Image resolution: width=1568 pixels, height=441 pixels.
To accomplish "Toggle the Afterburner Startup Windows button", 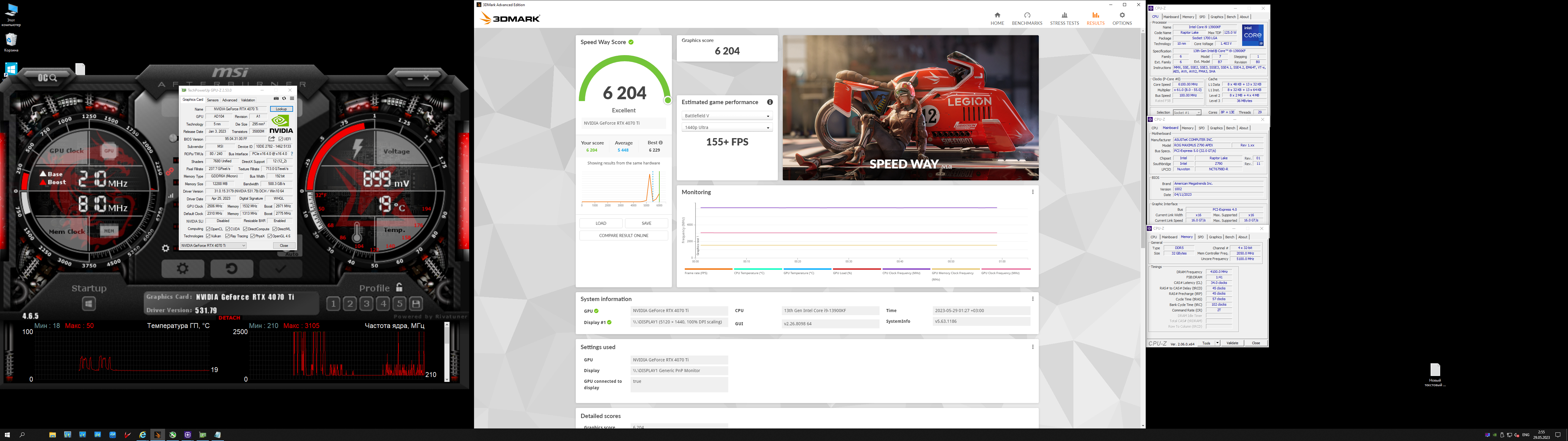I will pyautogui.click(x=89, y=303).
